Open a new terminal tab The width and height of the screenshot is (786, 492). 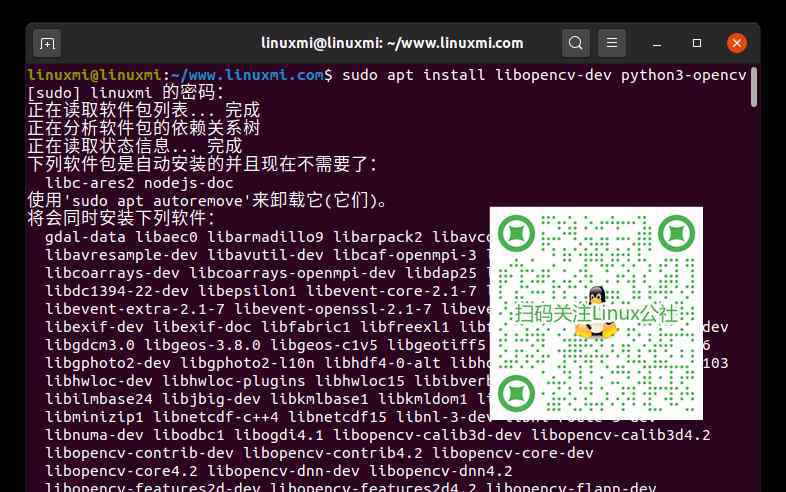[47, 43]
